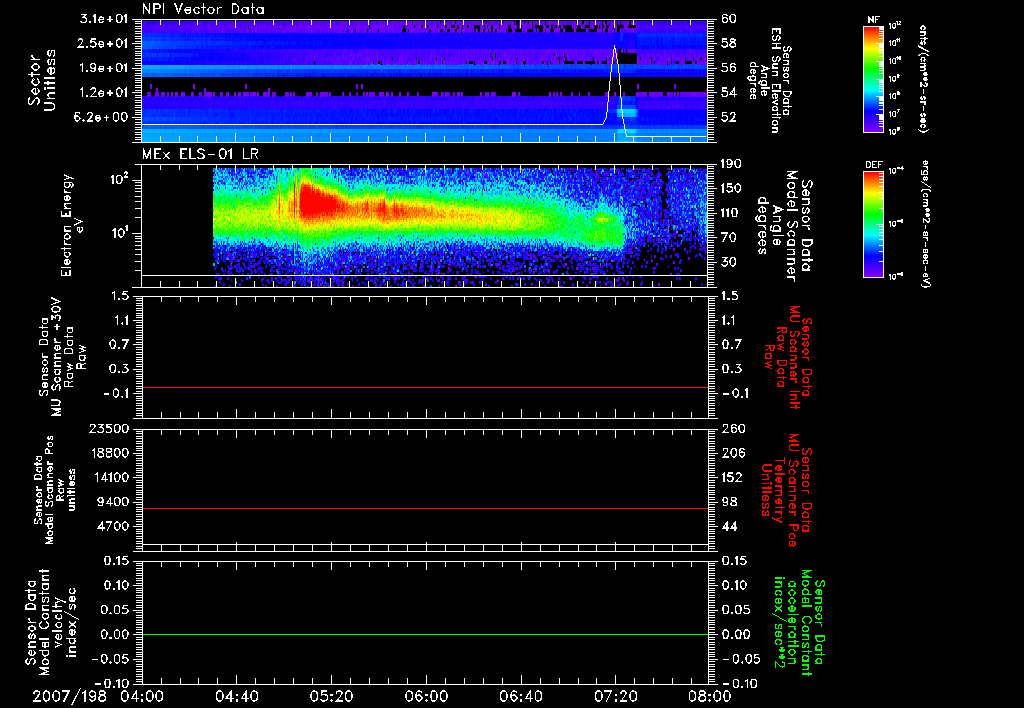Click the red line in scanner position panel
Image resolution: width=1024 pixels, height=708 pixels.
pos(424,508)
